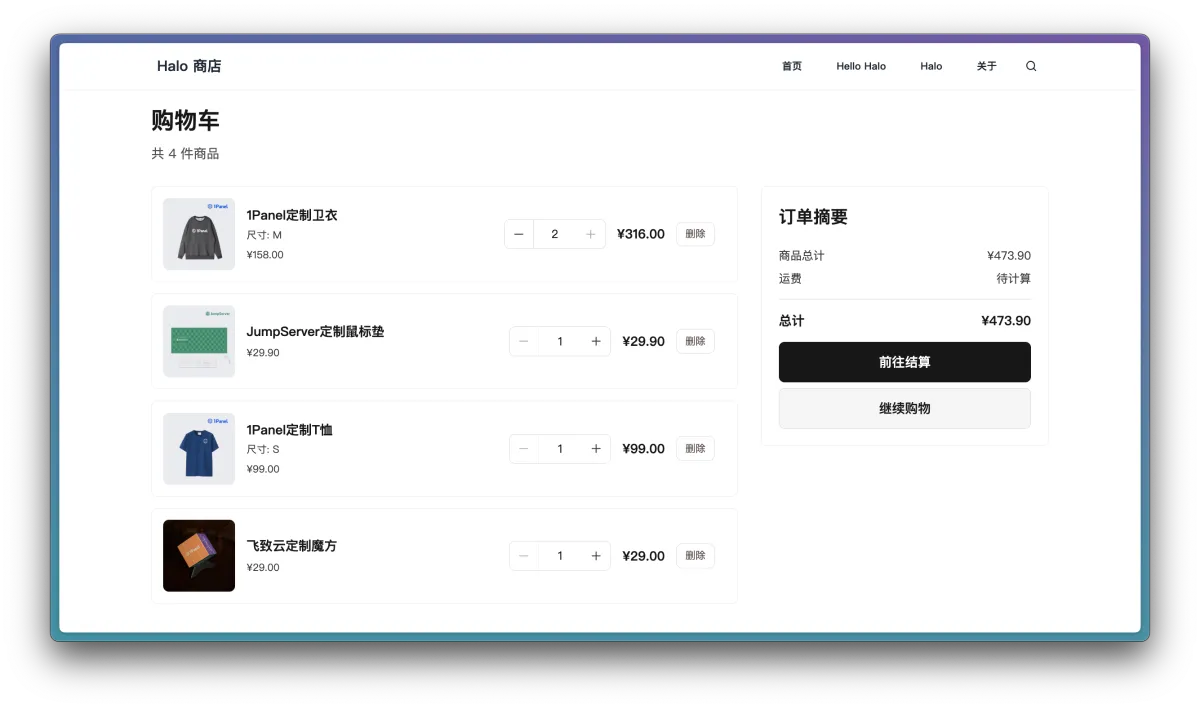The height and width of the screenshot is (708, 1200).
Task: View the JumpServer定制鼠标垫 product image
Action: (x=198, y=341)
